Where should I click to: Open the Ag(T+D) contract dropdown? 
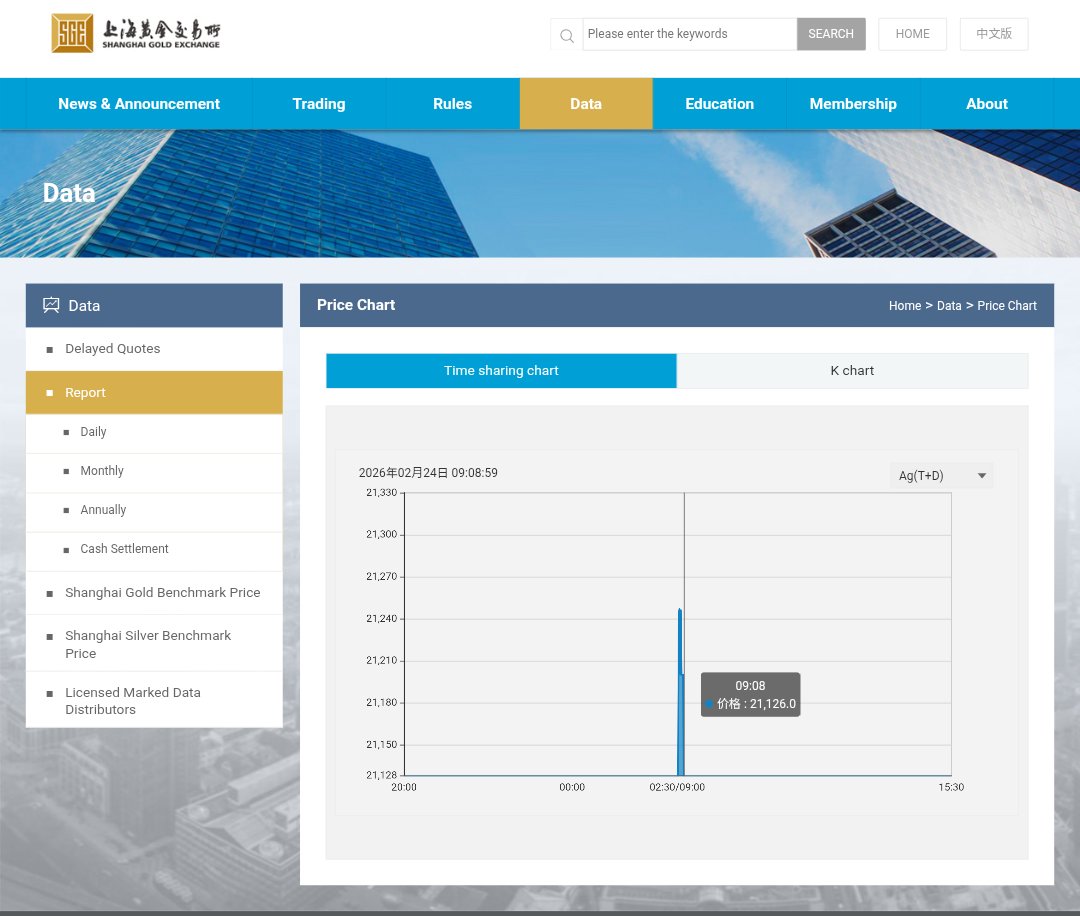941,475
